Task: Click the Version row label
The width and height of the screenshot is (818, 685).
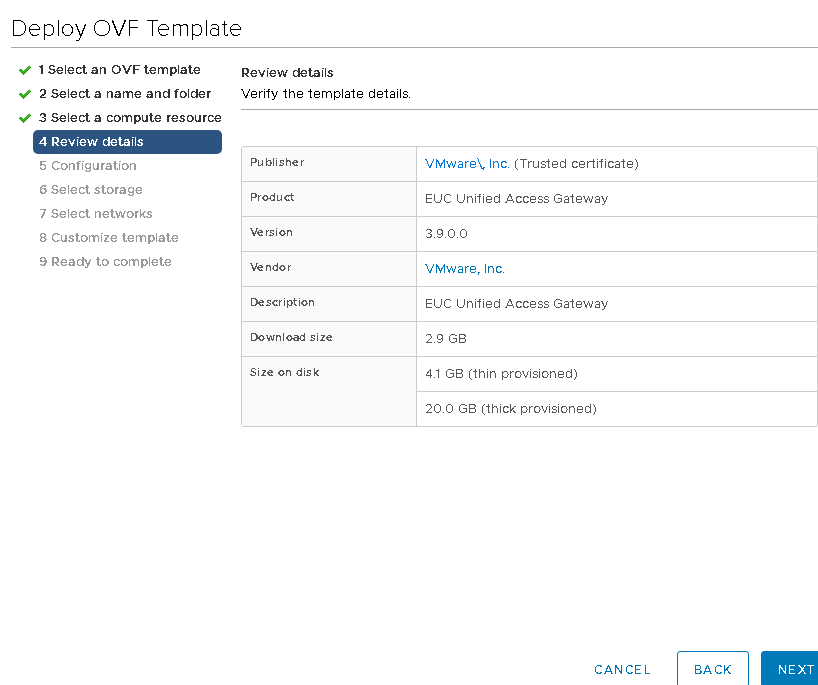Action: pyautogui.click(x=271, y=232)
